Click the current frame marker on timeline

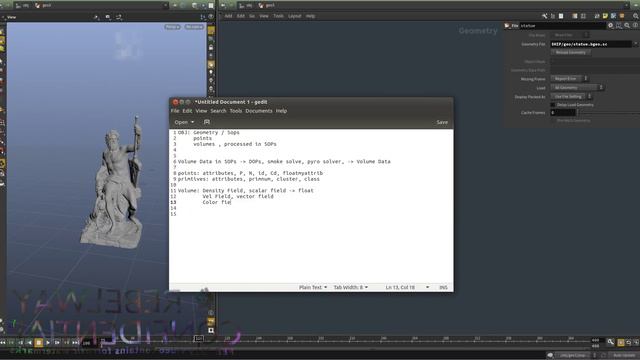click(x=198, y=339)
